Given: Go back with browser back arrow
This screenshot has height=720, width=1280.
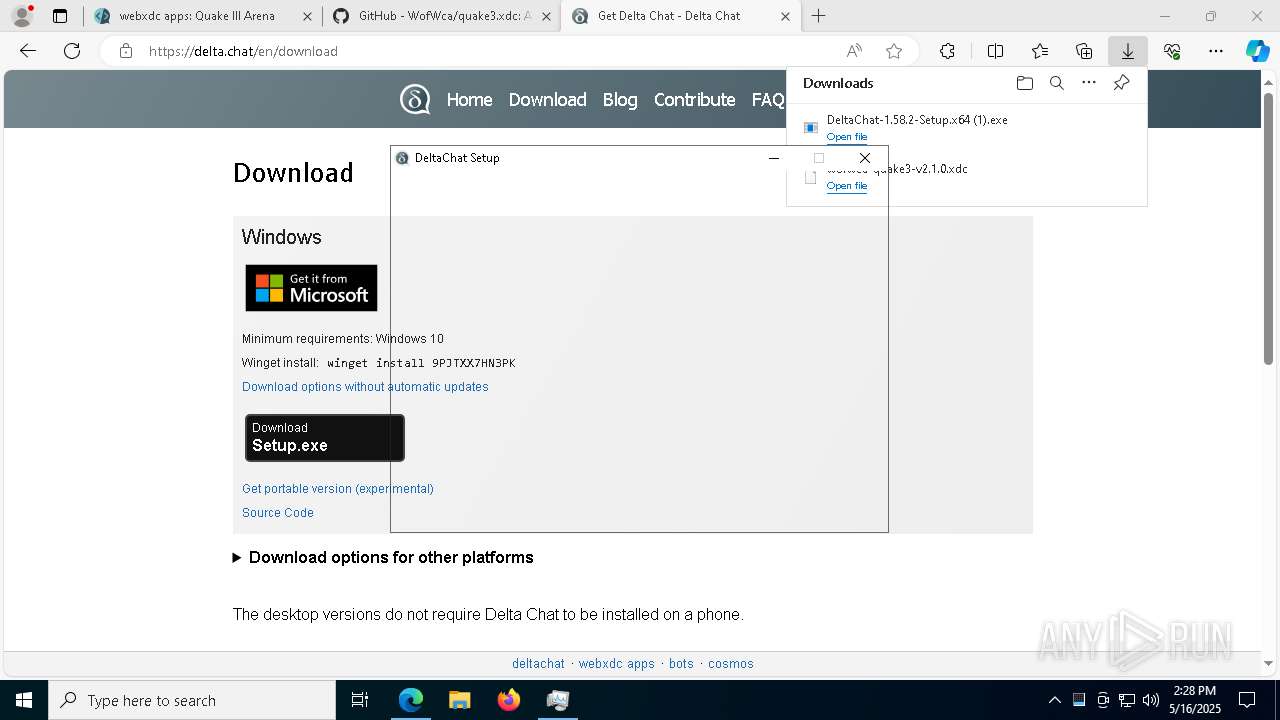Looking at the screenshot, I should [28, 51].
